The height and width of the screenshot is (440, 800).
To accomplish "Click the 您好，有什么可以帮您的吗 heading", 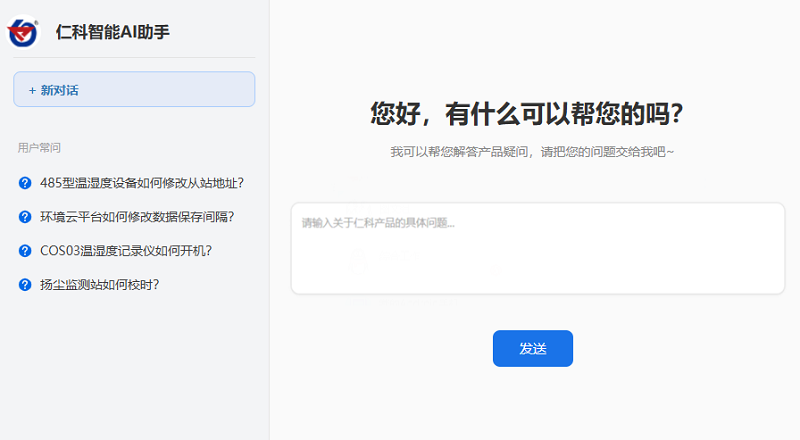I will coord(527,113).
